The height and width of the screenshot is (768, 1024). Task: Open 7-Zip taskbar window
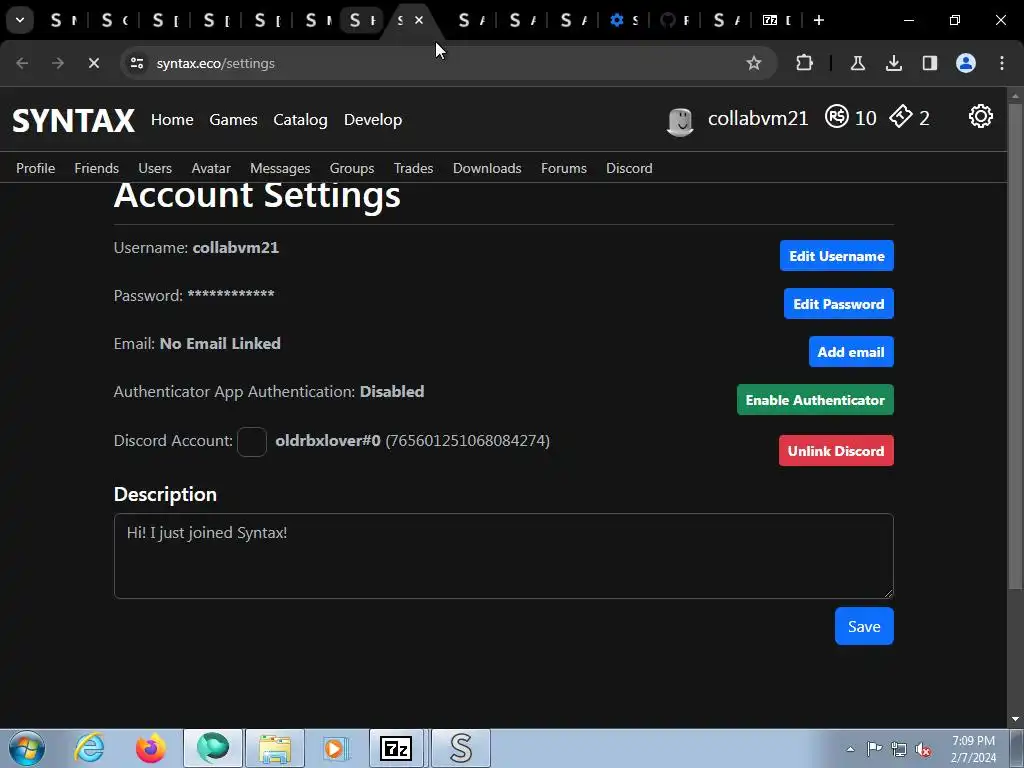396,748
